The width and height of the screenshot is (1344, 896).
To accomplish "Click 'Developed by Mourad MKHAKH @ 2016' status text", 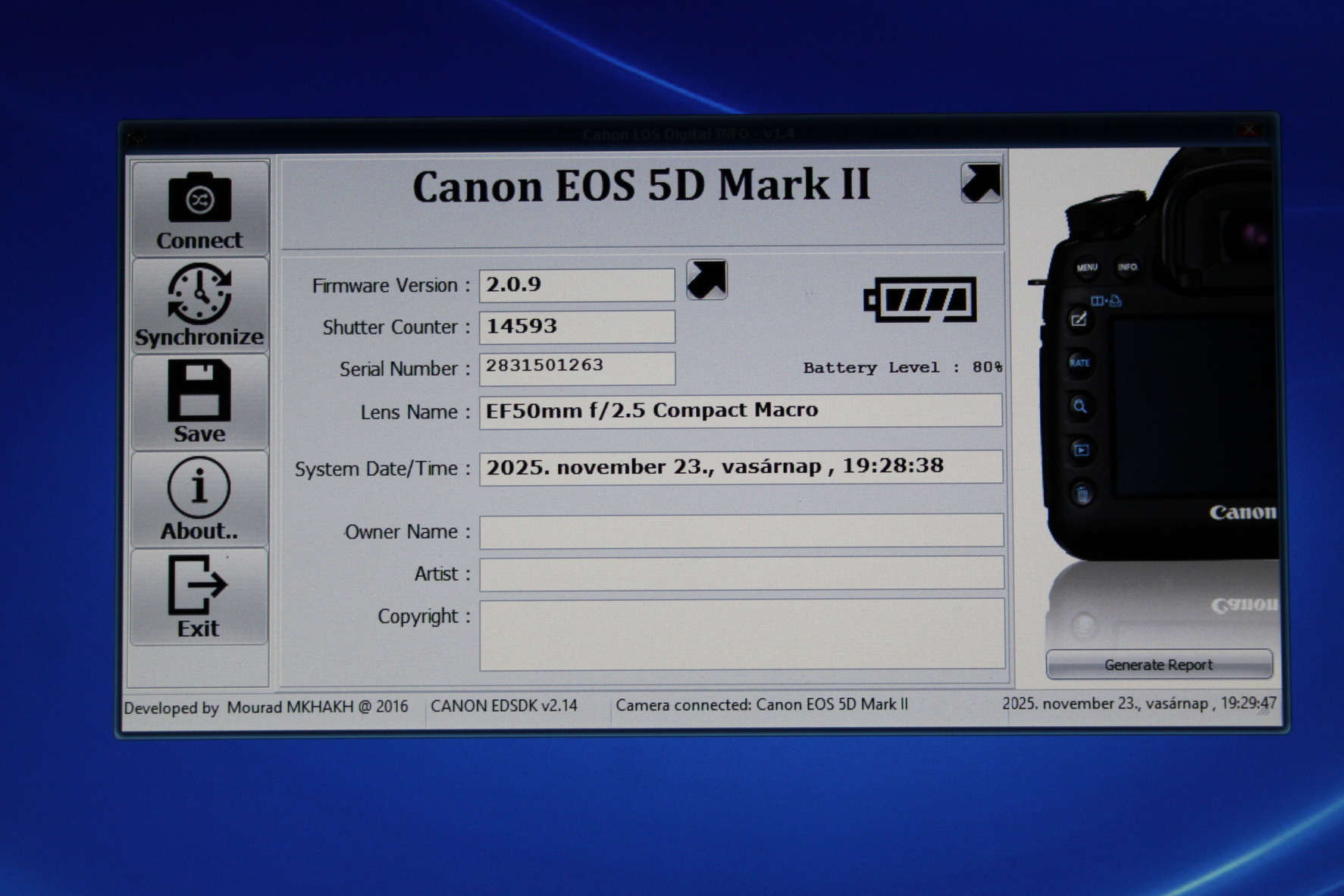I will coord(265,707).
